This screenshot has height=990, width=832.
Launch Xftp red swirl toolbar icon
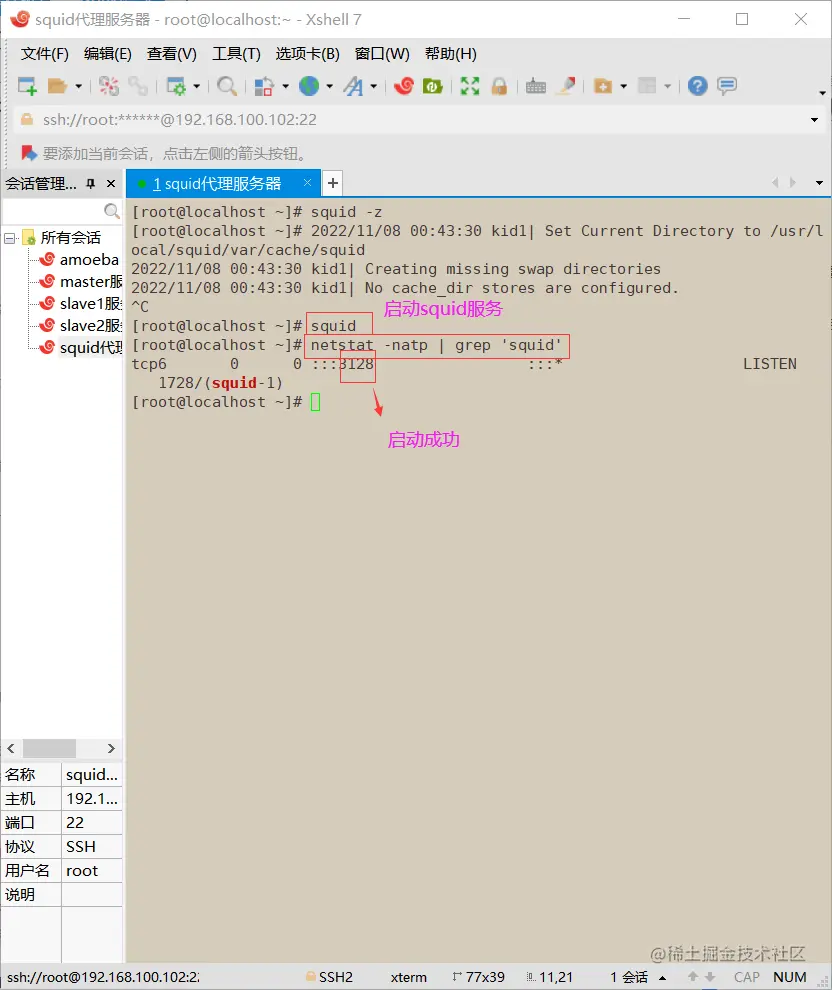(x=403, y=86)
